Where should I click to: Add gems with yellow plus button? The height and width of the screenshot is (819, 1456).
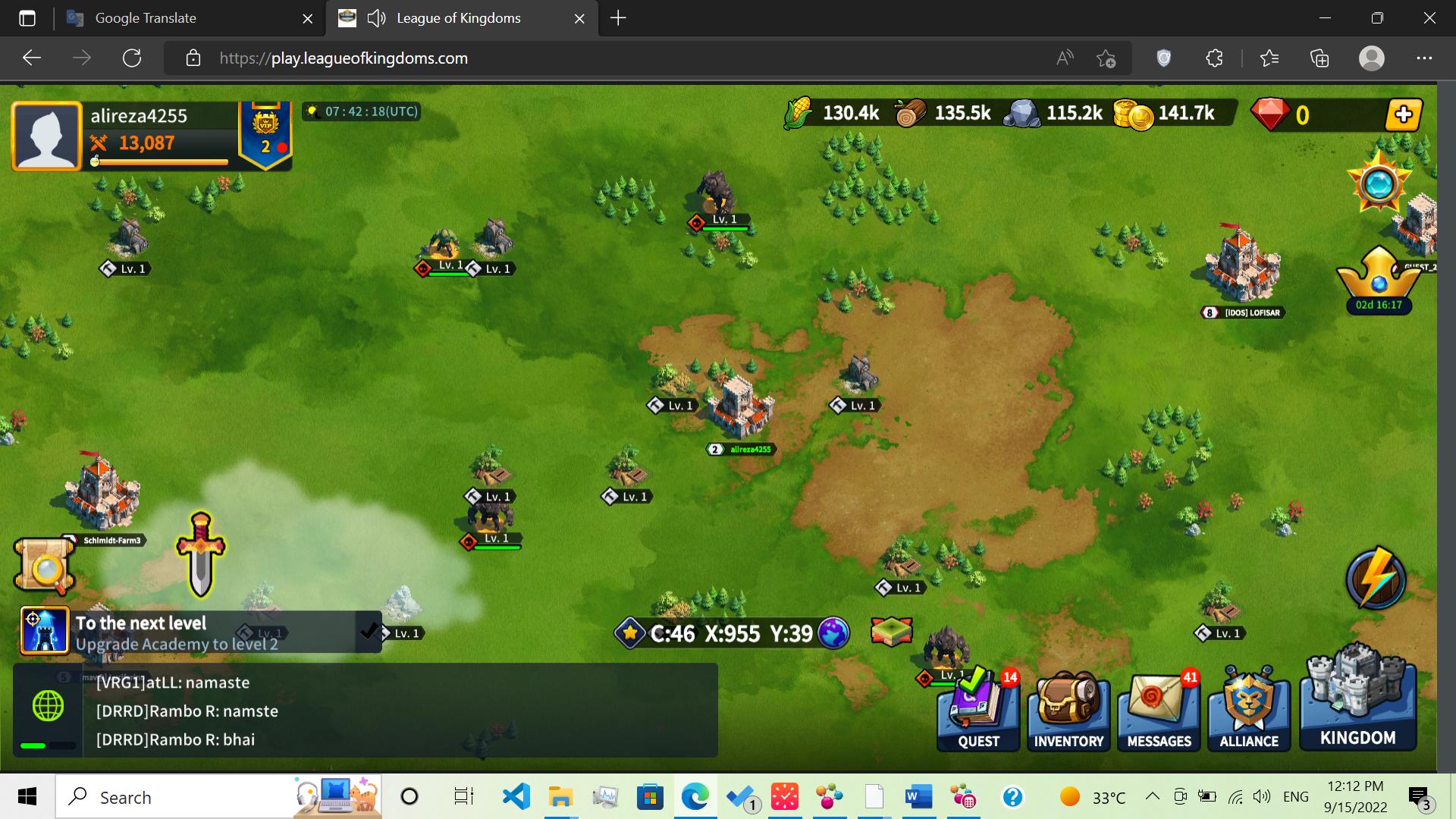[1402, 115]
